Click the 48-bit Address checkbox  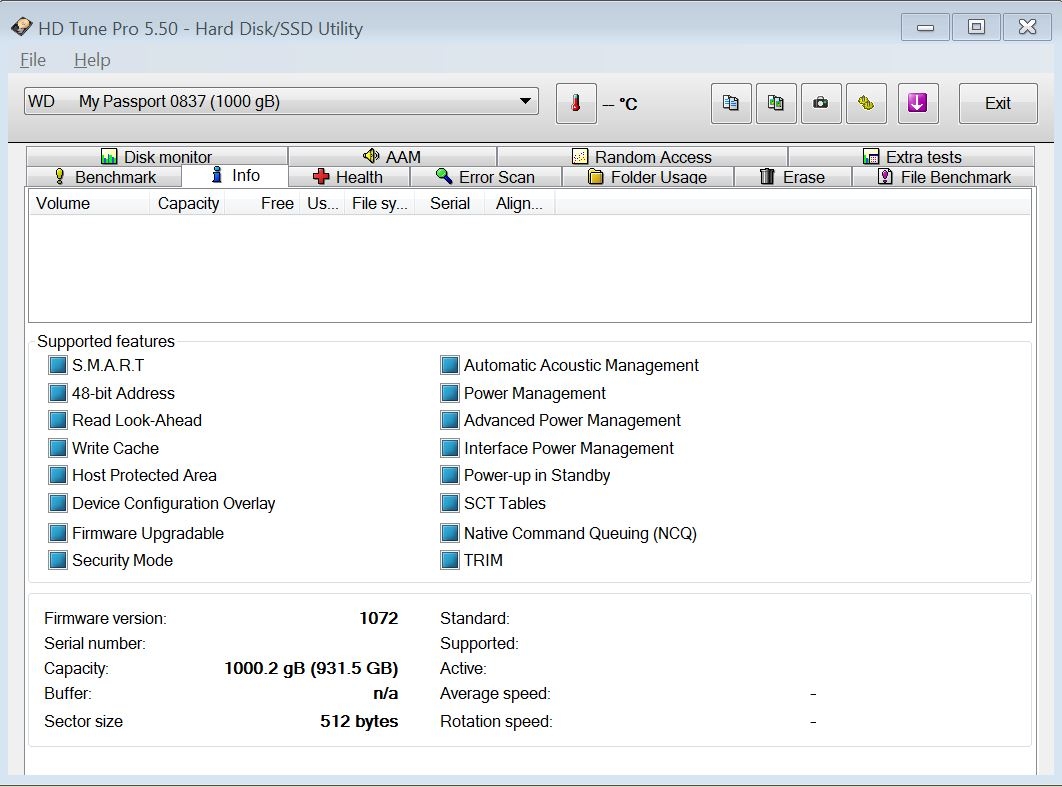coord(58,394)
